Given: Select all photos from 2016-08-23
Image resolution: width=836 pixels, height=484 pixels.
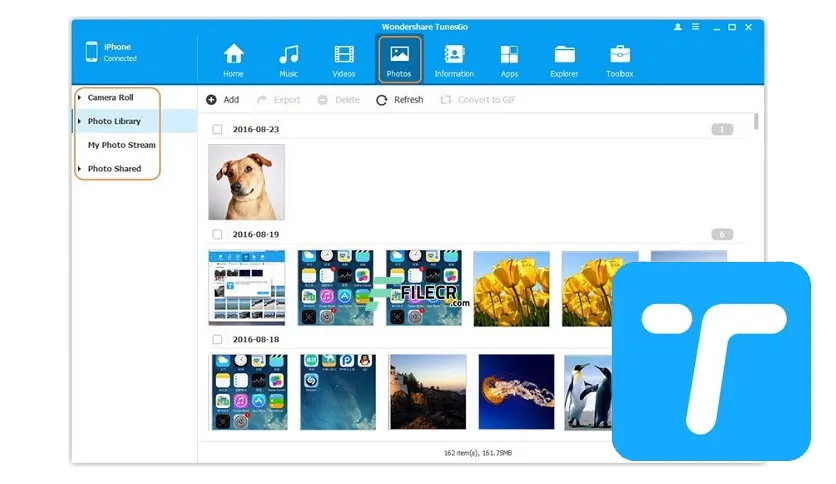Looking at the screenshot, I should coord(217,129).
